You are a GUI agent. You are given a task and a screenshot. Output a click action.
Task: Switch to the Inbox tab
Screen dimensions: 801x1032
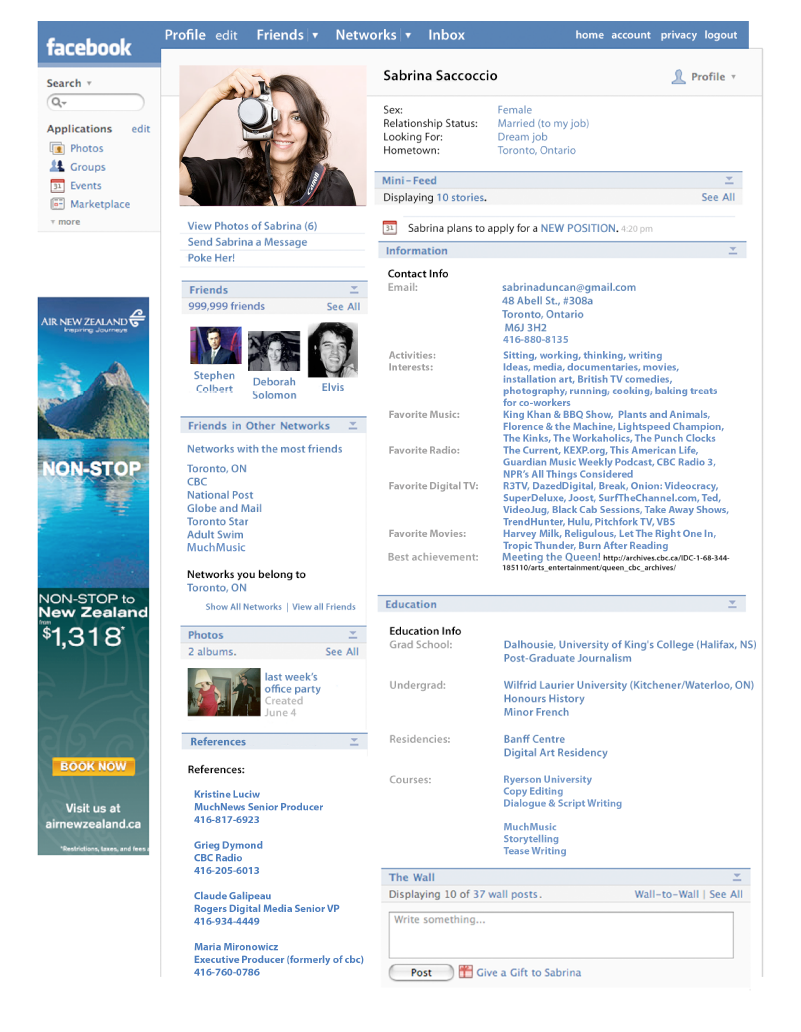(x=446, y=34)
